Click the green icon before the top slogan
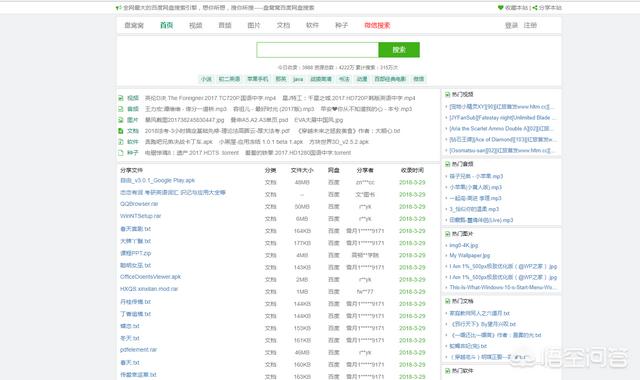The height and width of the screenshot is (380, 640). point(118,8)
